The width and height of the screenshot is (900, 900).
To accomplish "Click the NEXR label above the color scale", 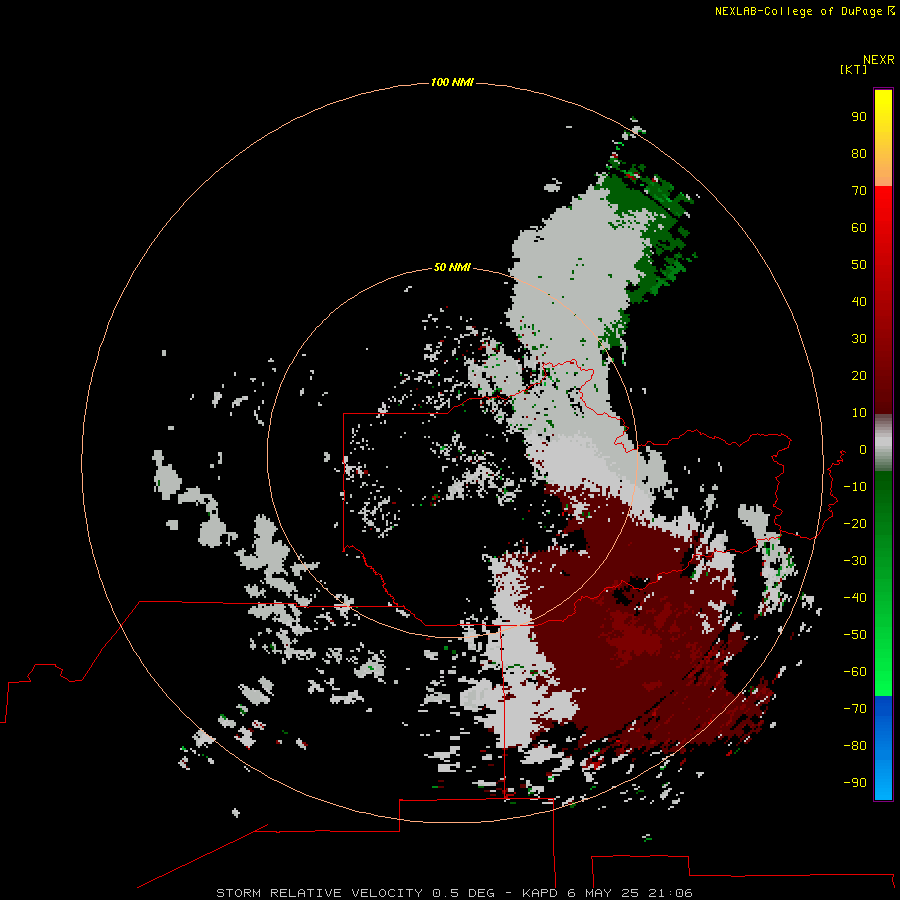I will 879,60.
